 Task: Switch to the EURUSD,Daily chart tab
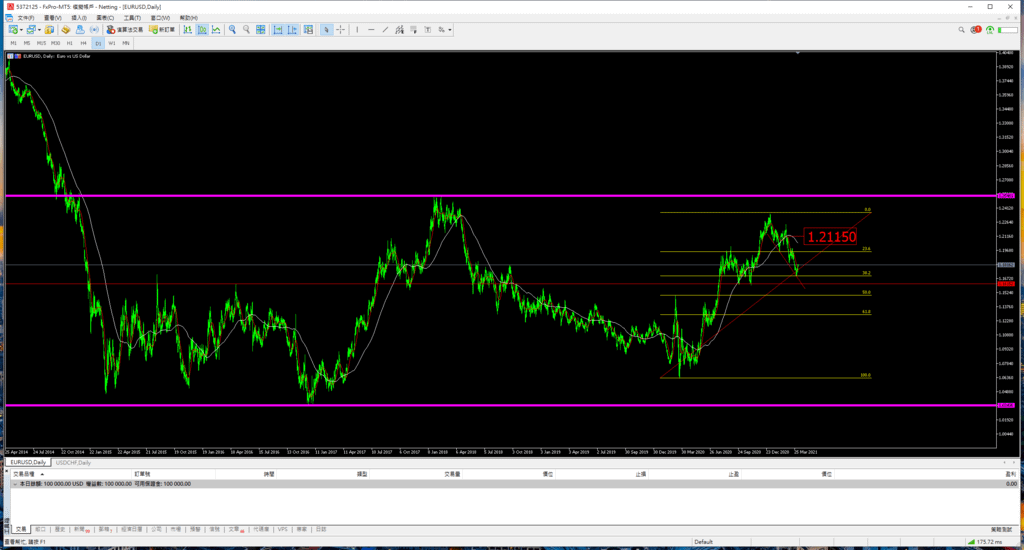(x=28, y=462)
